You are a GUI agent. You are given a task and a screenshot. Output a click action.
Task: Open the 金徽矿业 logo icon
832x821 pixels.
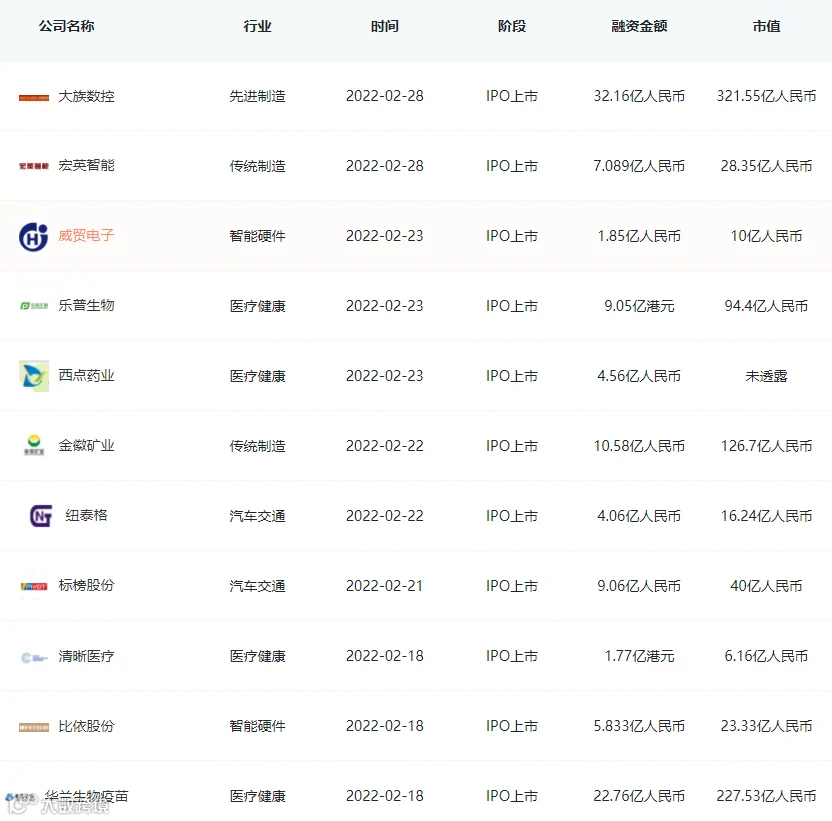33,445
